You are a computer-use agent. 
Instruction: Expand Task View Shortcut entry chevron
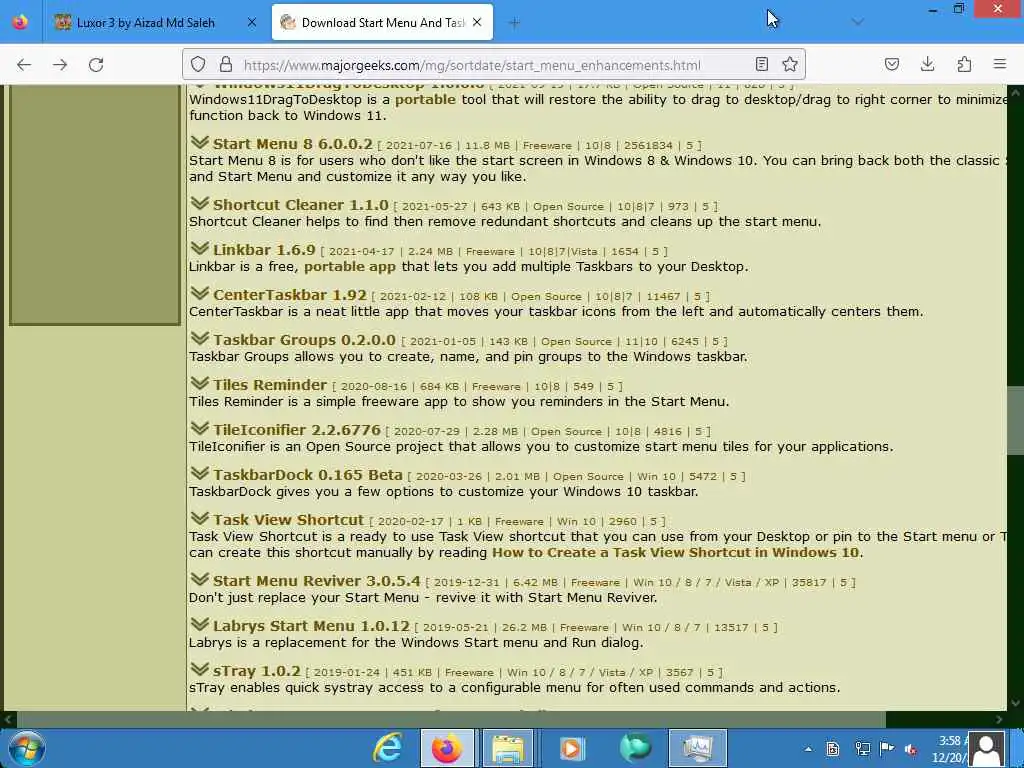200,519
